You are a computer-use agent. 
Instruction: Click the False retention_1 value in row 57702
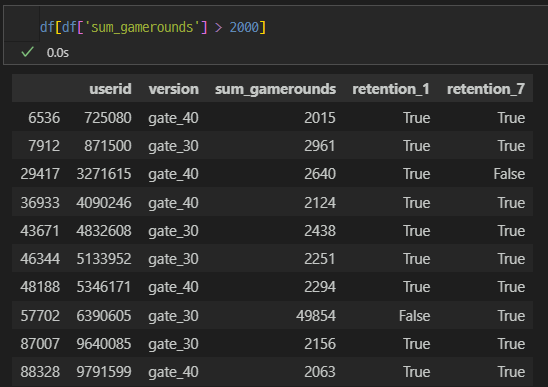(x=414, y=316)
